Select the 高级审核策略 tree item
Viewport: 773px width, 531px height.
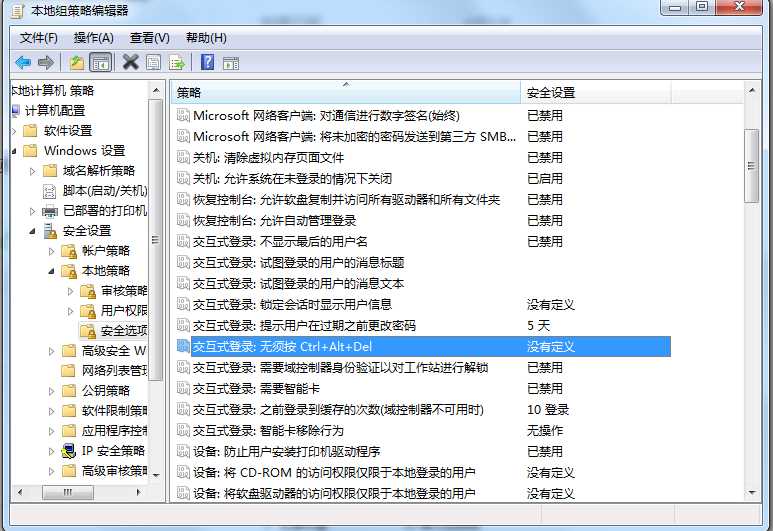click(114, 471)
